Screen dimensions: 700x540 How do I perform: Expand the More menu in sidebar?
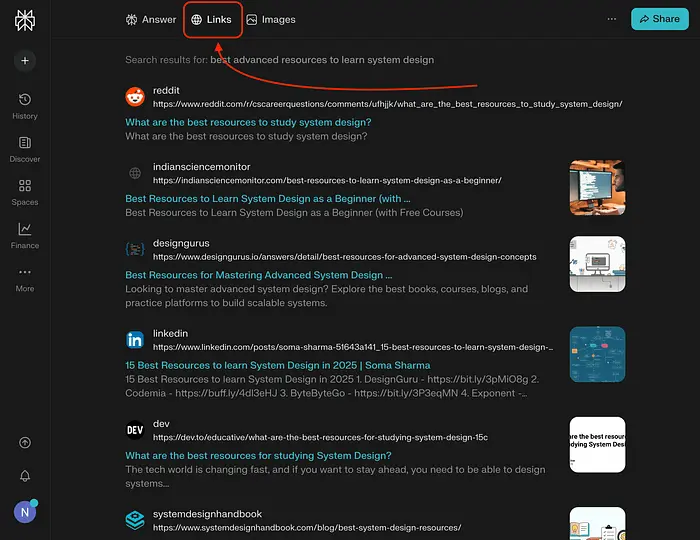[25, 278]
